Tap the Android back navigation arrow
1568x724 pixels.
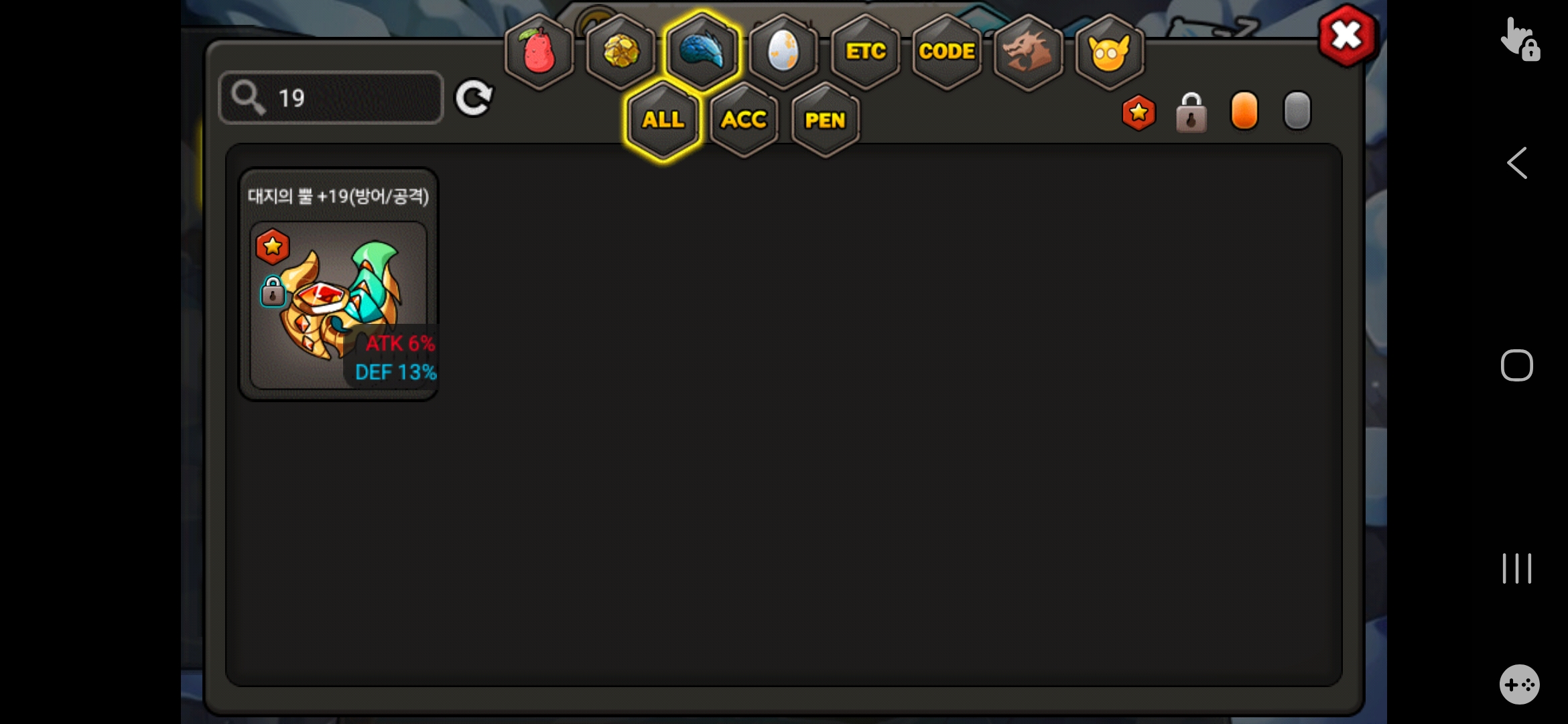(1517, 163)
